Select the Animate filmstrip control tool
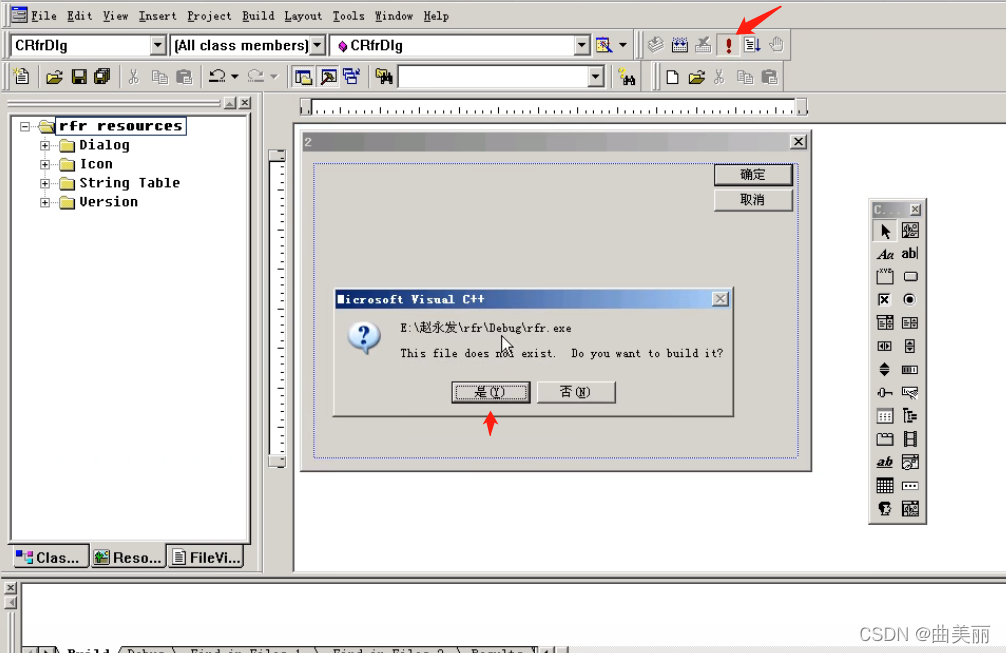The width and height of the screenshot is (1006, 653). click(x=910, y=439)
